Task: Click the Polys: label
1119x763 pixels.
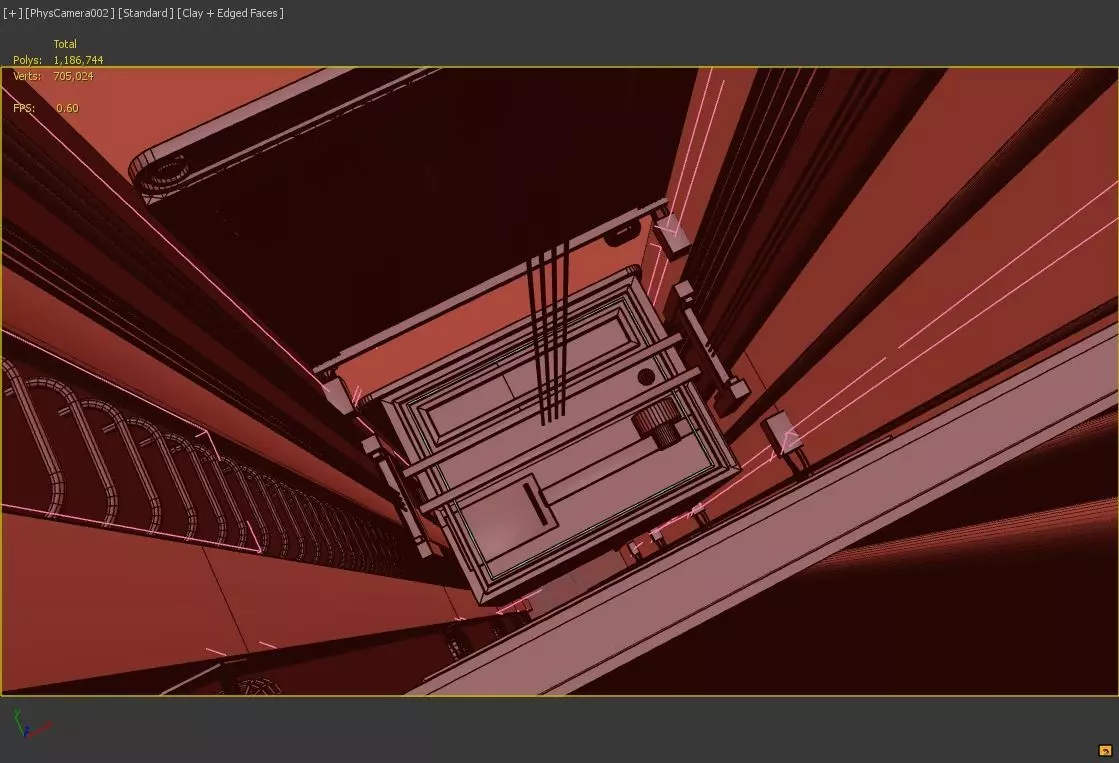Action: click(x=27, y=60)
